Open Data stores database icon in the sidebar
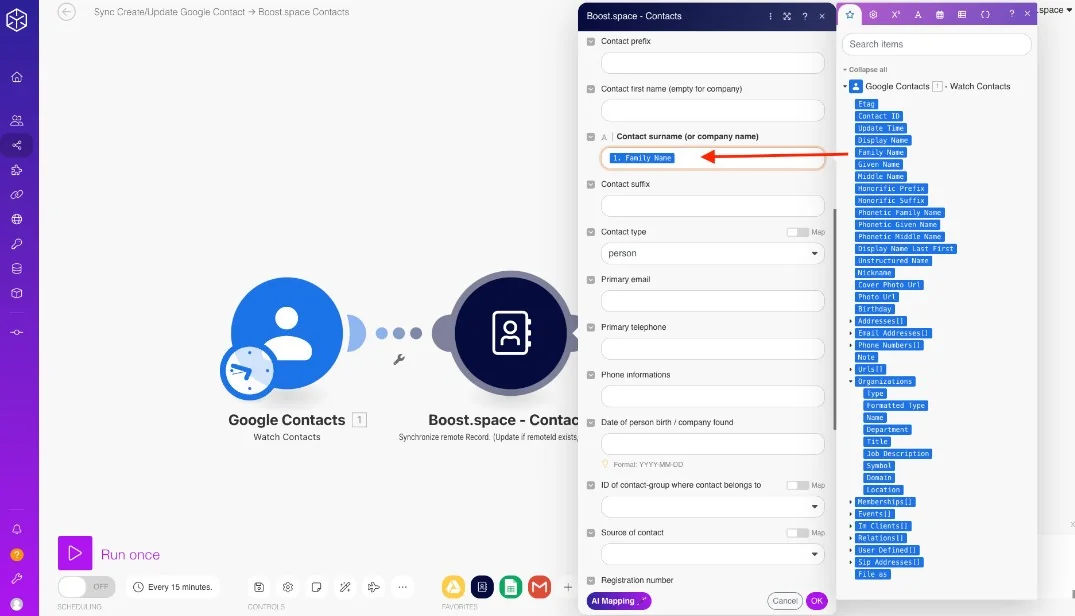The width and height of the screenshot is (1075, 616). pos(17,269)
